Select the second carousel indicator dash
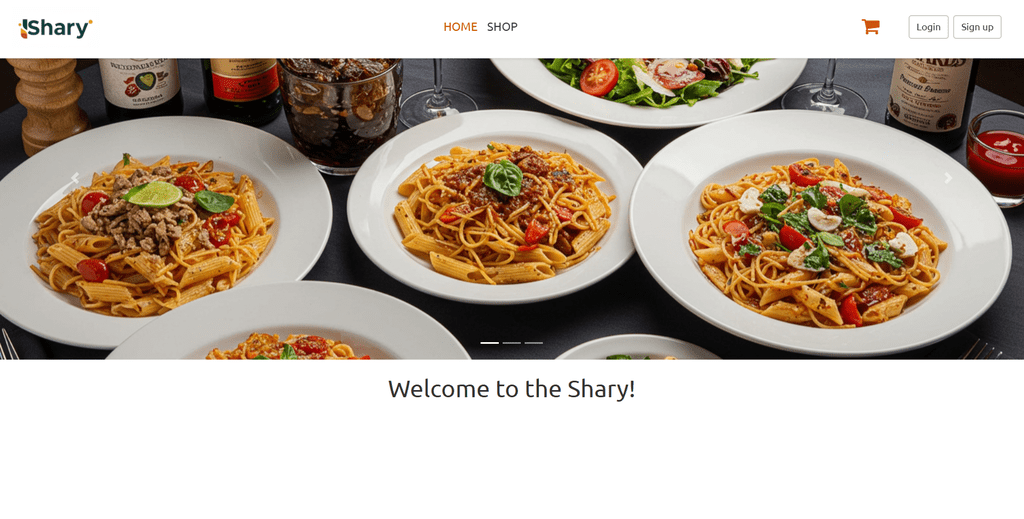The width and height of the screenshot is (1024, 519). pos(511,343)
